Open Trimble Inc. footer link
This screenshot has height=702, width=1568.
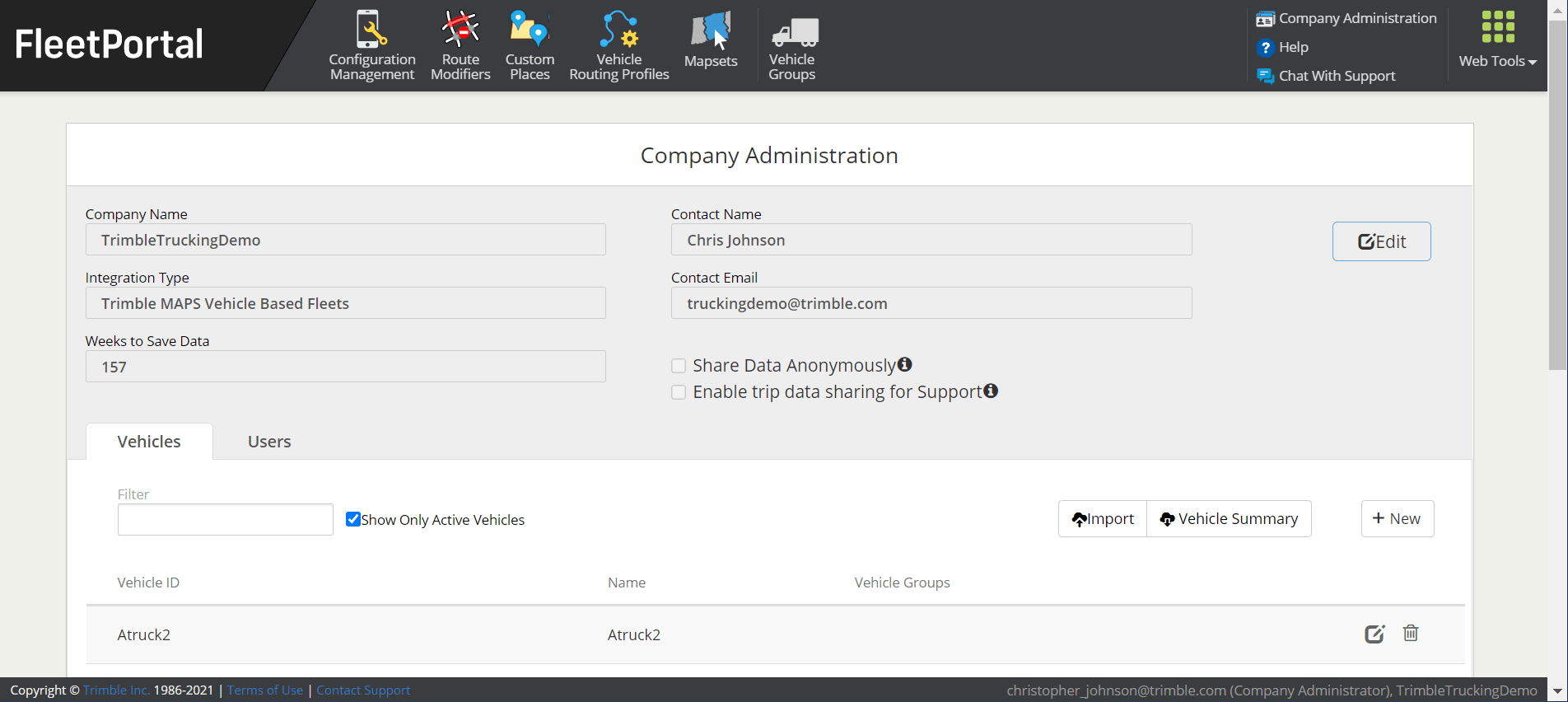tap(116, 690)
